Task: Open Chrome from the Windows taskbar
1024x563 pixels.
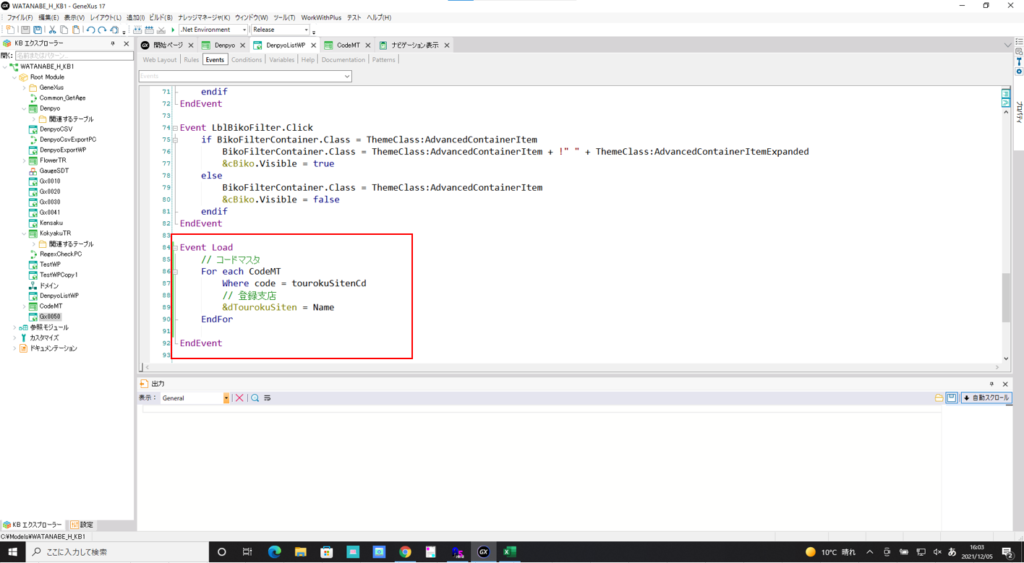Action: coord(405,552)
